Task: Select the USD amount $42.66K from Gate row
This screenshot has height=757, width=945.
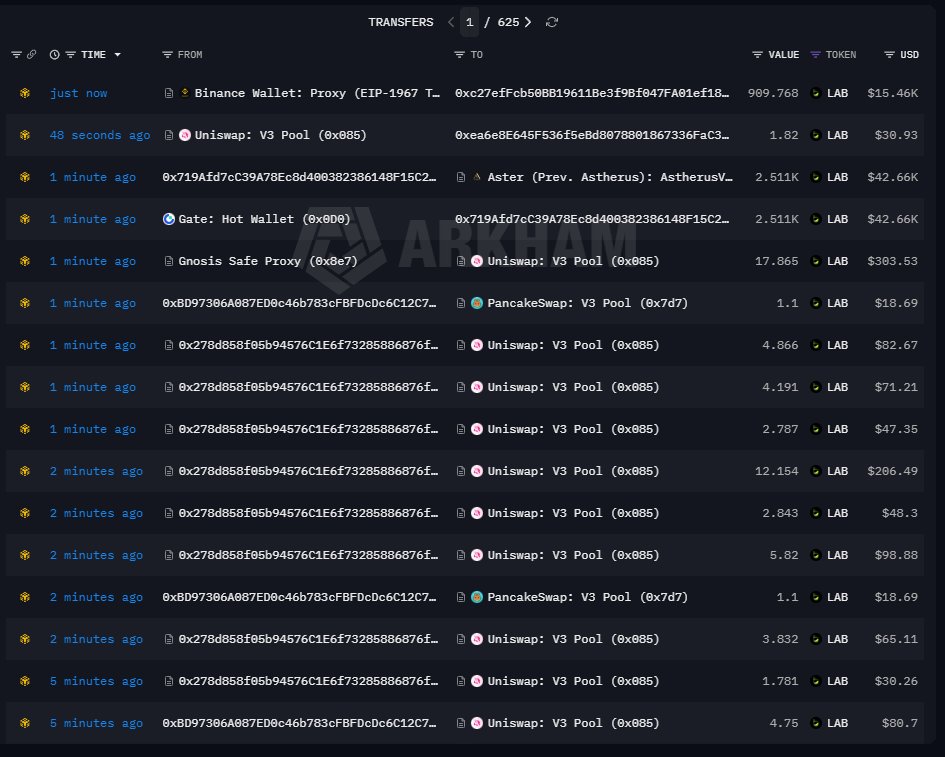Action: click(x=893, y=219)
